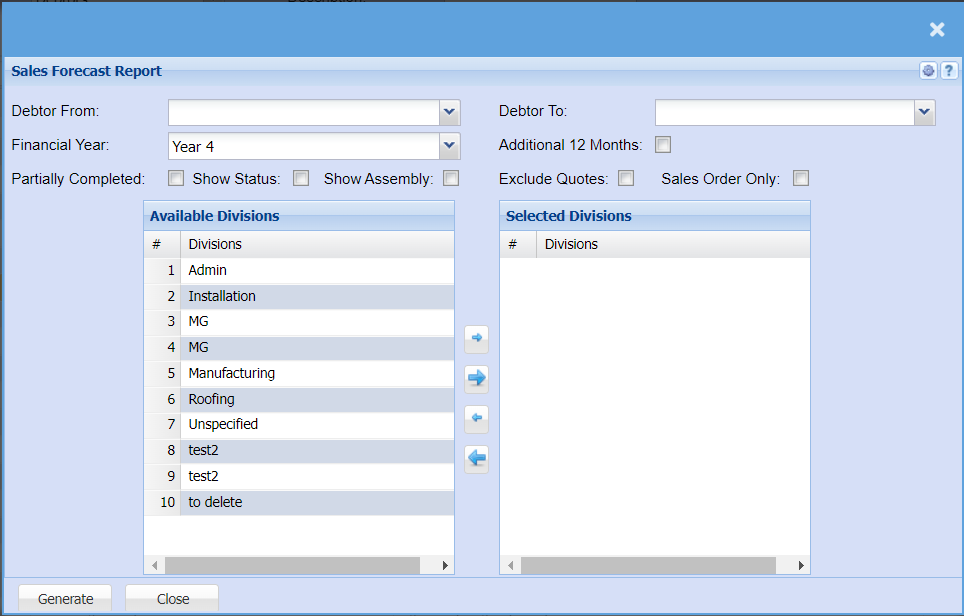Click the double left arrow to remove all divisions

[477, 459]
